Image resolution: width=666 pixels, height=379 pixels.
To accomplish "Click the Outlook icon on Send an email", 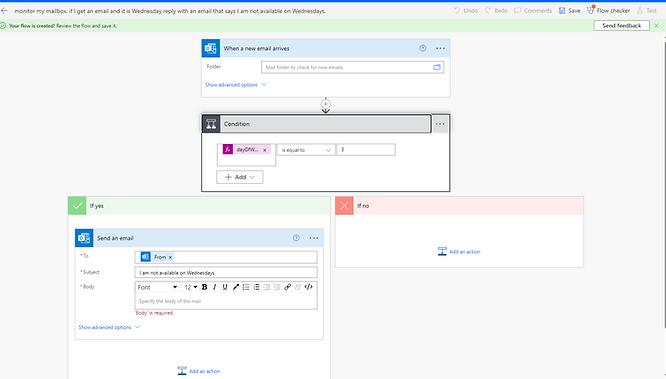I will [84, 238].
